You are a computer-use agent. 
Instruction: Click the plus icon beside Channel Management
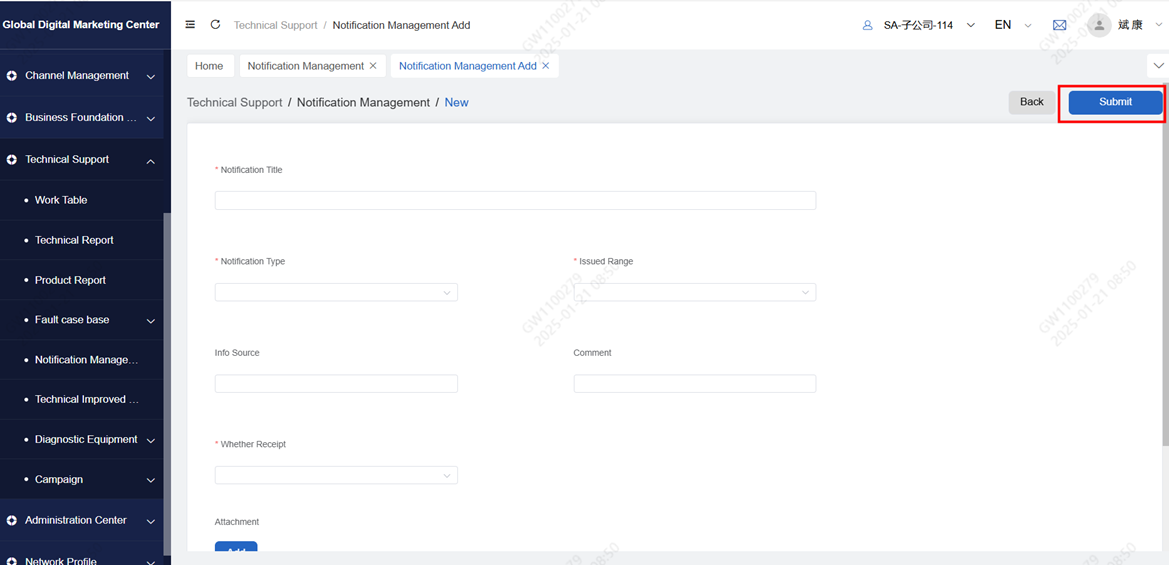[12, 76]
